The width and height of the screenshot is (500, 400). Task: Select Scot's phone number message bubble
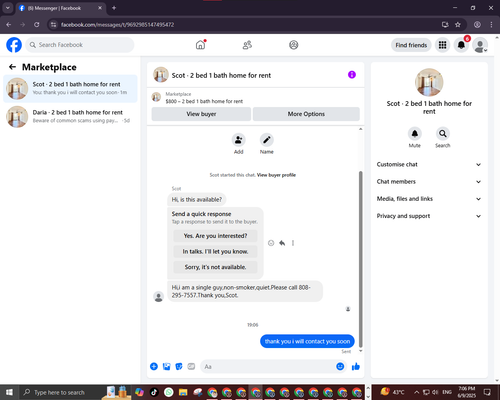pyautogui.click(x=245, y=291)
